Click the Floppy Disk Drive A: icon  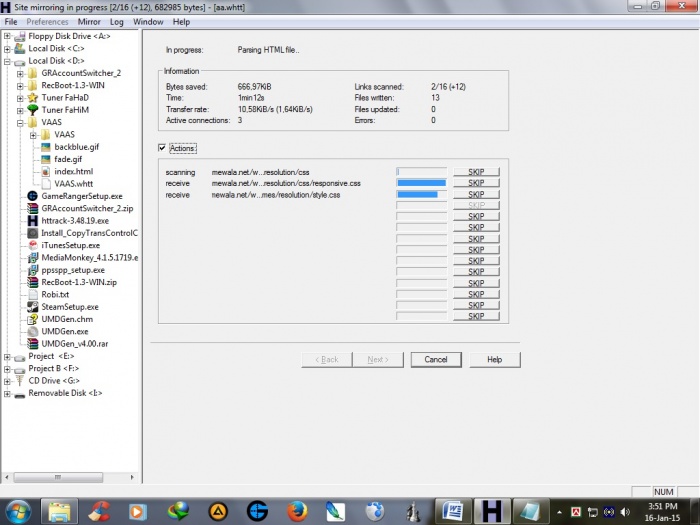[20, 36]
